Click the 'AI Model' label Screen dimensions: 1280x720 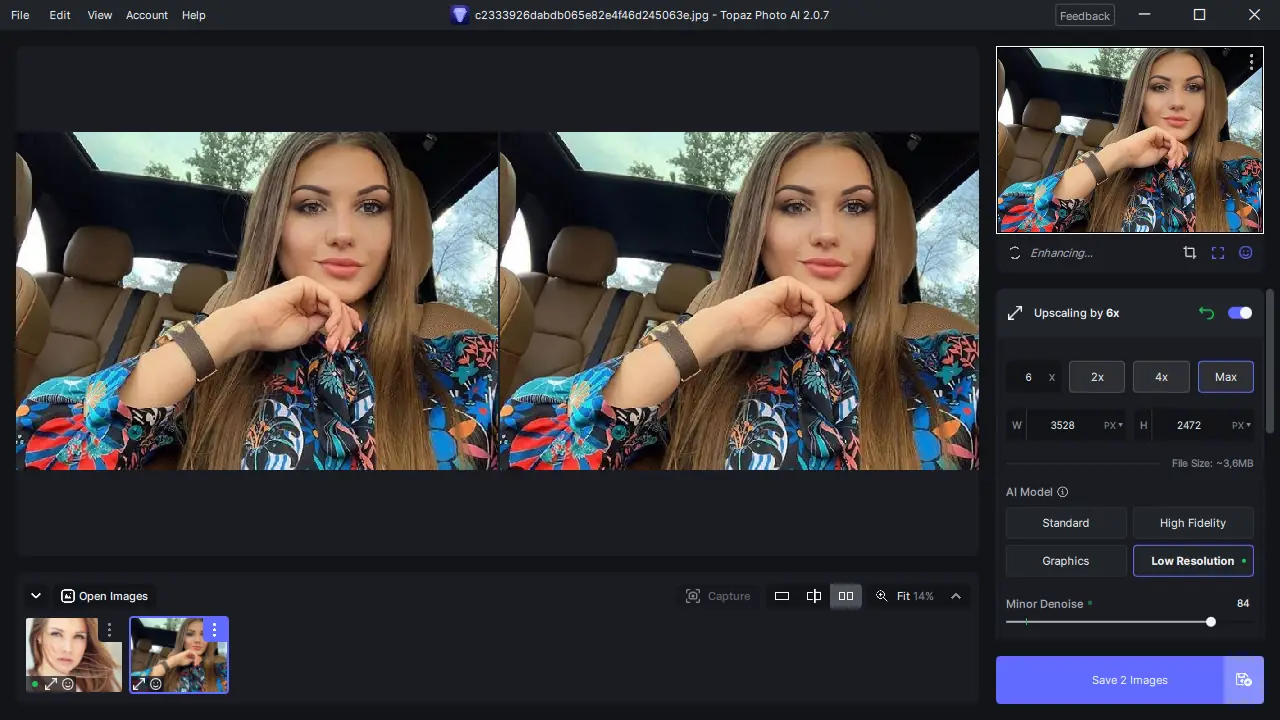click(x=1030, y=492)
